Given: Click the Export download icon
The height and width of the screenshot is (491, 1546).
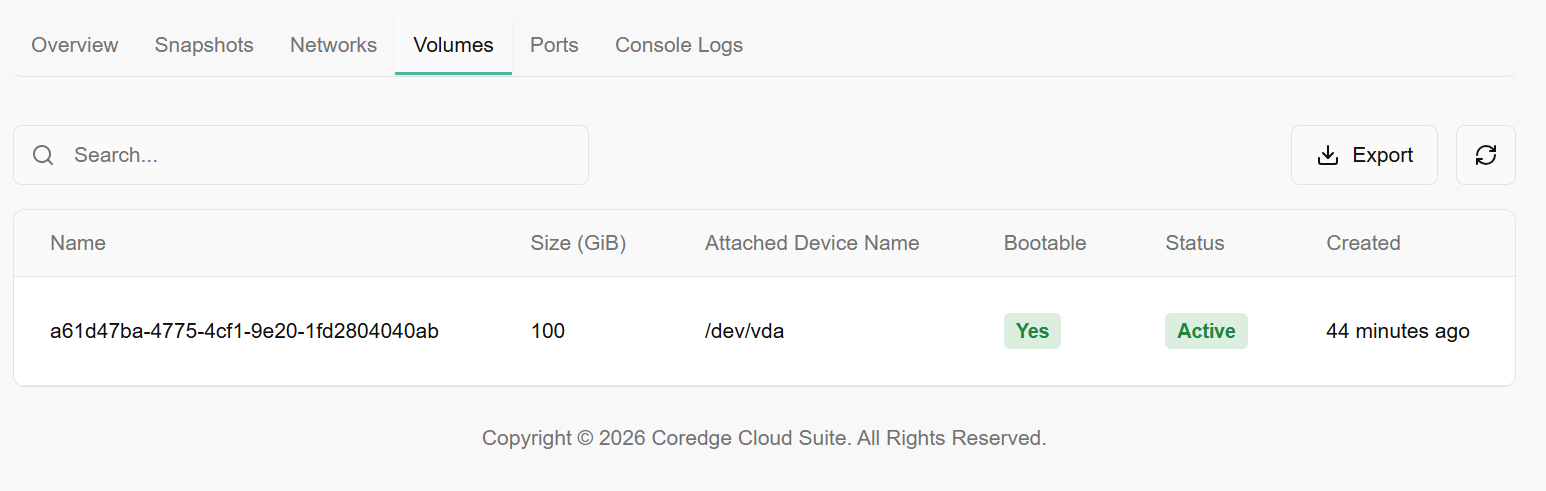Looking at the screenshot, I should coord(1328,155).
